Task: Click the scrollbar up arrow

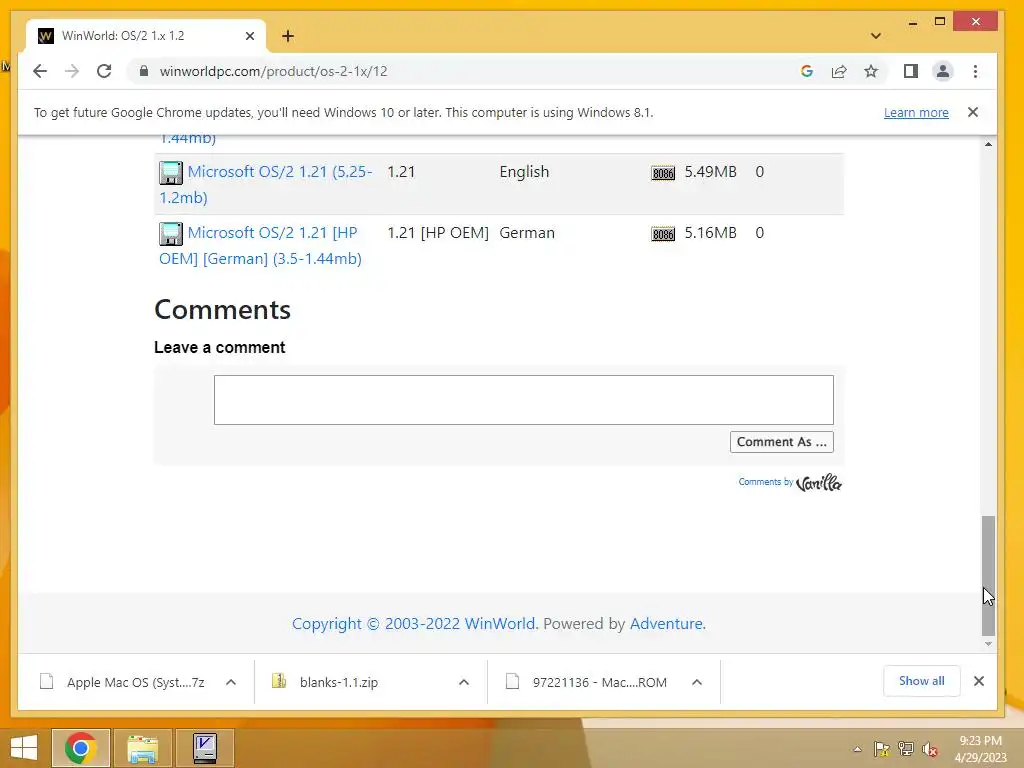Action: [x=988, y=144]
